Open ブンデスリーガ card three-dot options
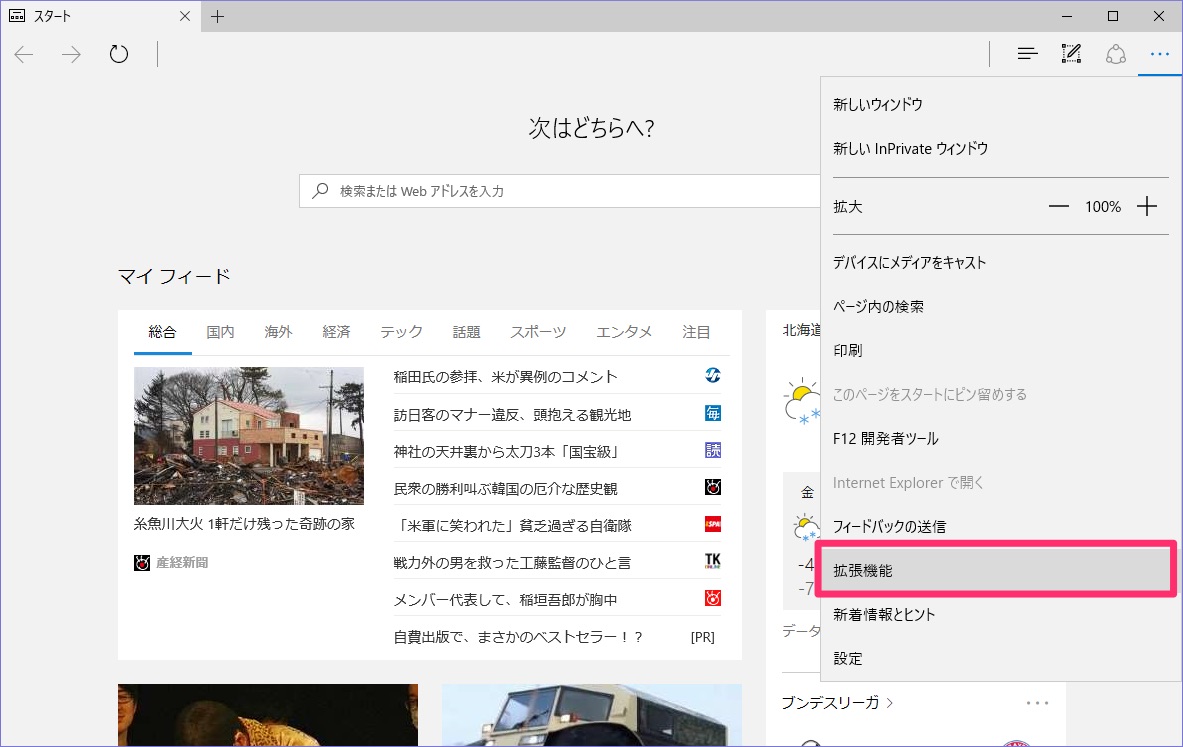The height and width of the screenshot is (747, 1183). tap(1037, 702)
